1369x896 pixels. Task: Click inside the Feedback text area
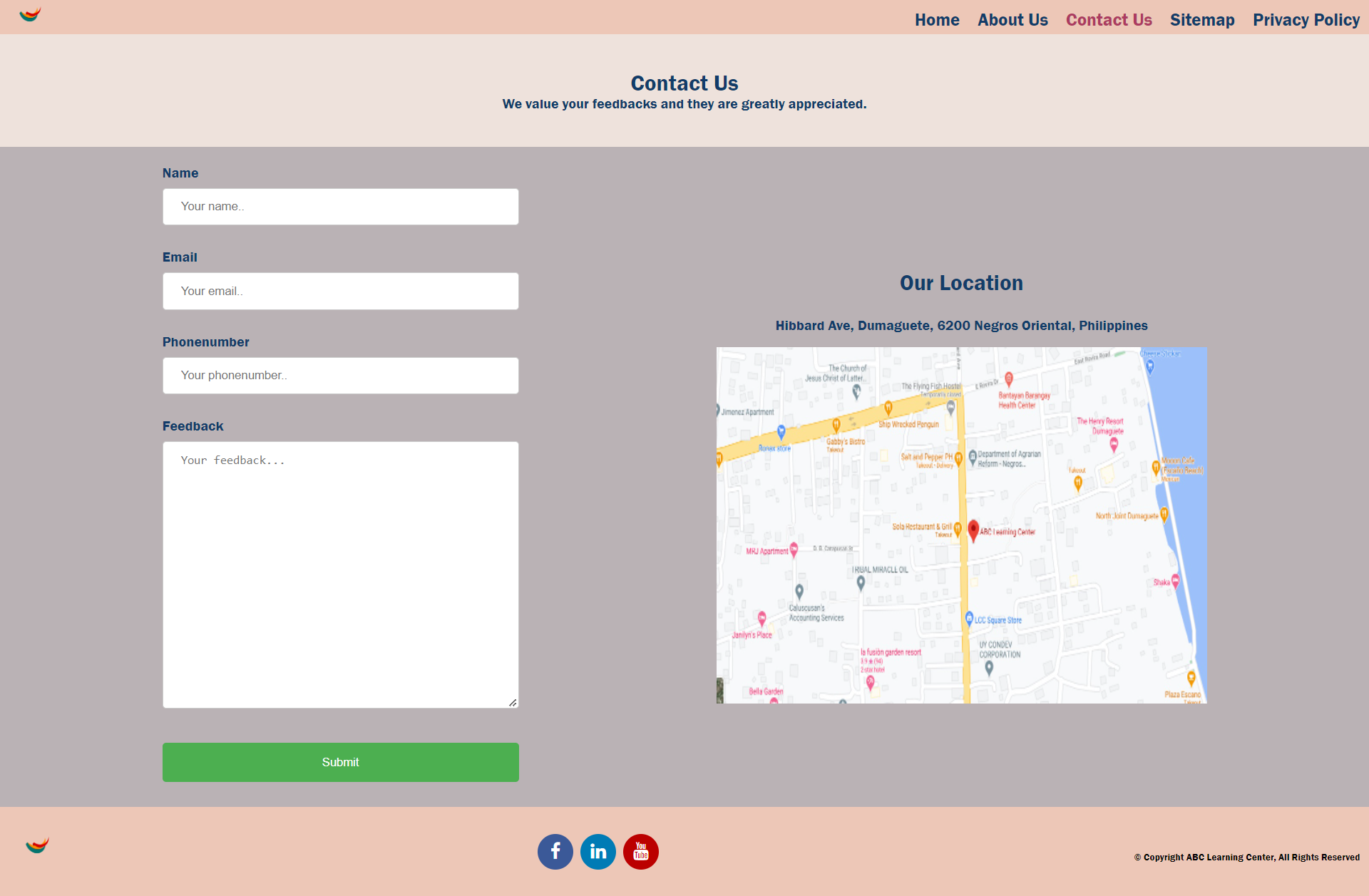tap(340, 570)
